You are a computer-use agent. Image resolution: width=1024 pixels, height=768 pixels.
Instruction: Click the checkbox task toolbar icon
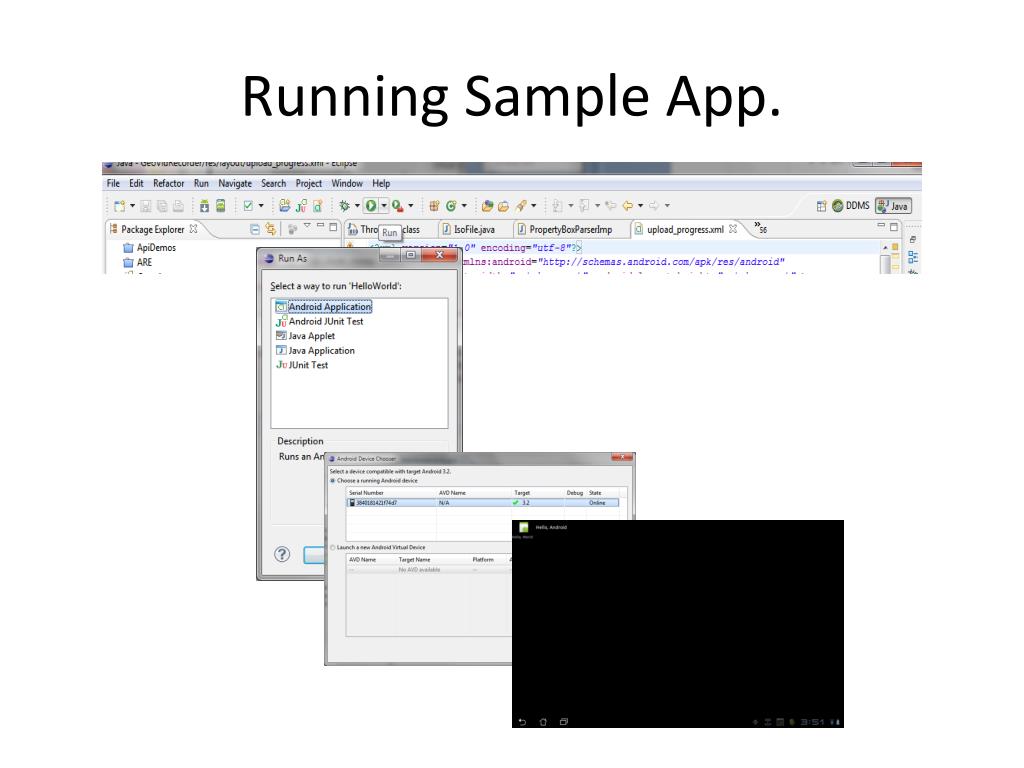point(248,206)
